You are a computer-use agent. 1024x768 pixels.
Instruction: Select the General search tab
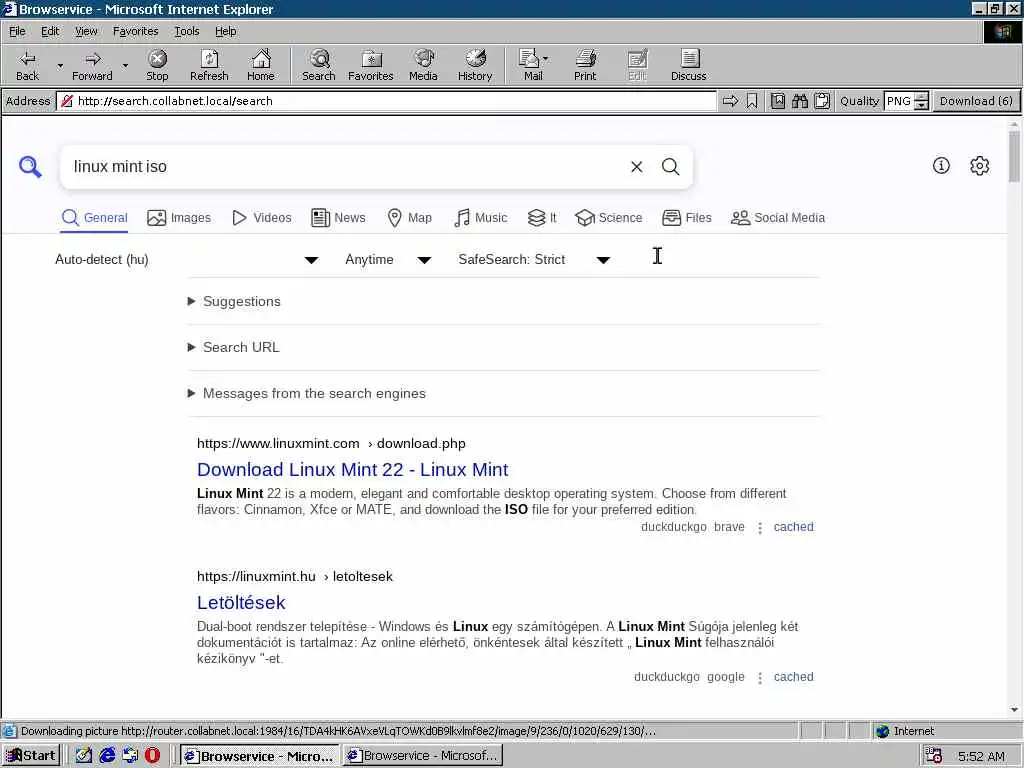click(x=94, y=217)
